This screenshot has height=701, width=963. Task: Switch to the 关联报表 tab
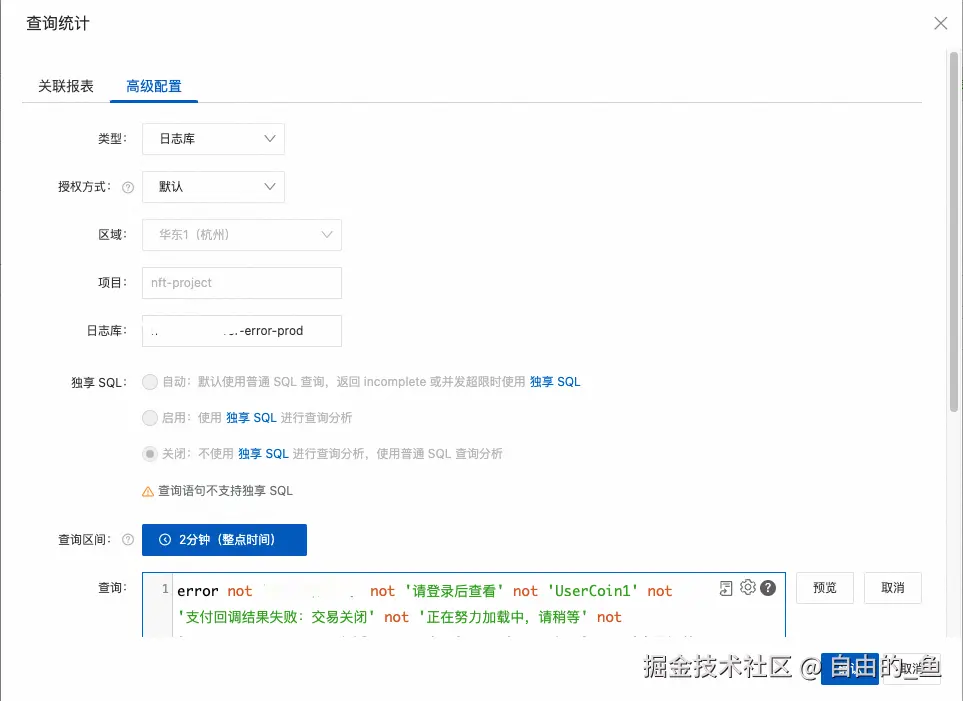pos(66,86)
